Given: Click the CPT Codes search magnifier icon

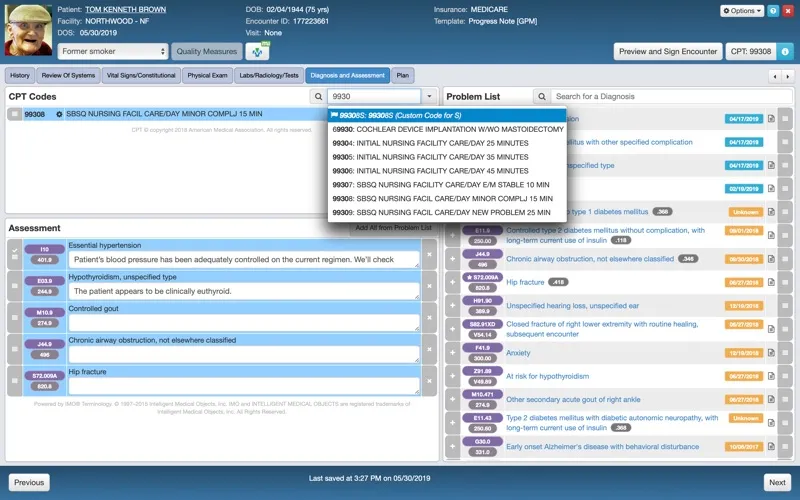Looking at the screenshot, I should click(x=318, y=96).
